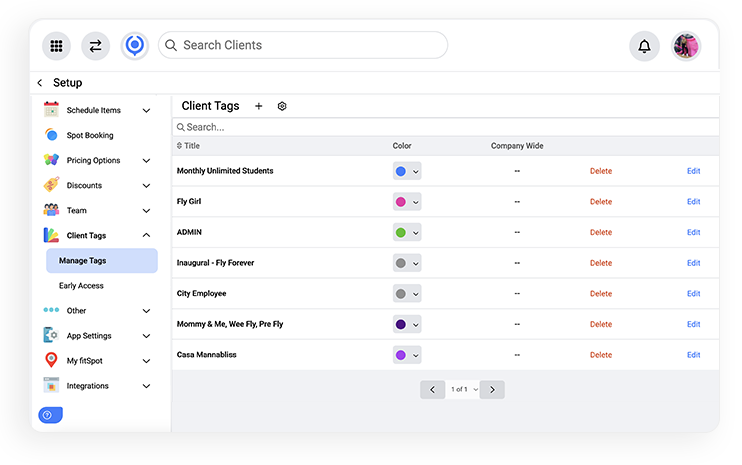
Task: Sort table by Title column
Action: coord(188,146)
